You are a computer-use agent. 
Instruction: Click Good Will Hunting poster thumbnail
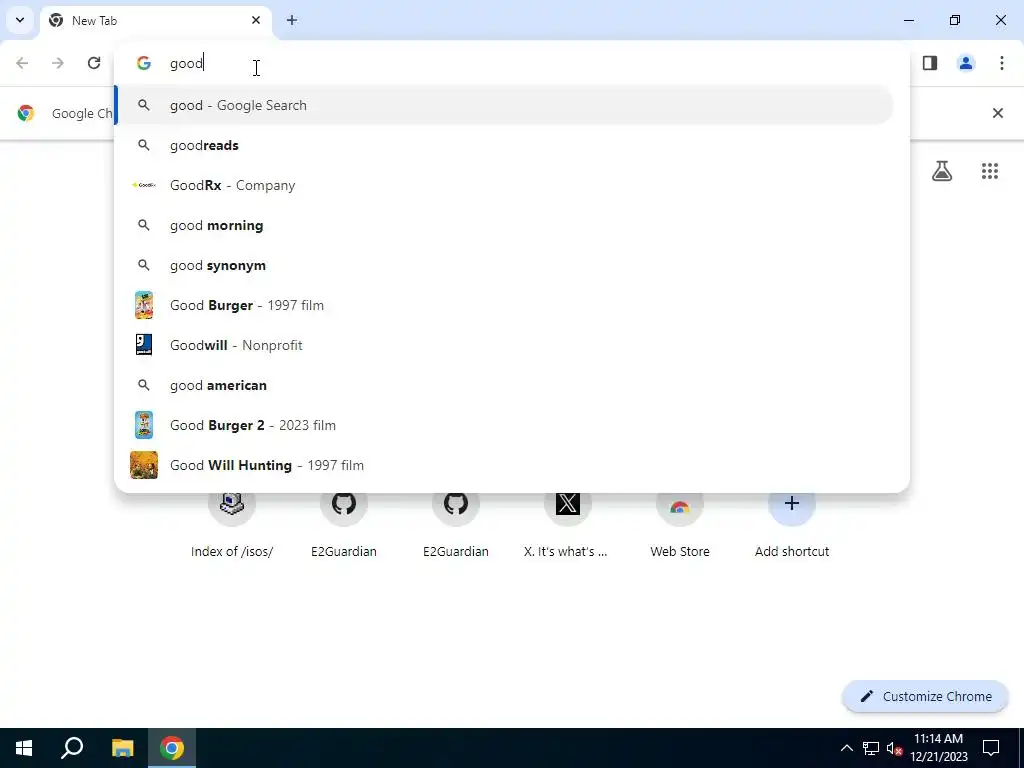click(x=144, y=465)
